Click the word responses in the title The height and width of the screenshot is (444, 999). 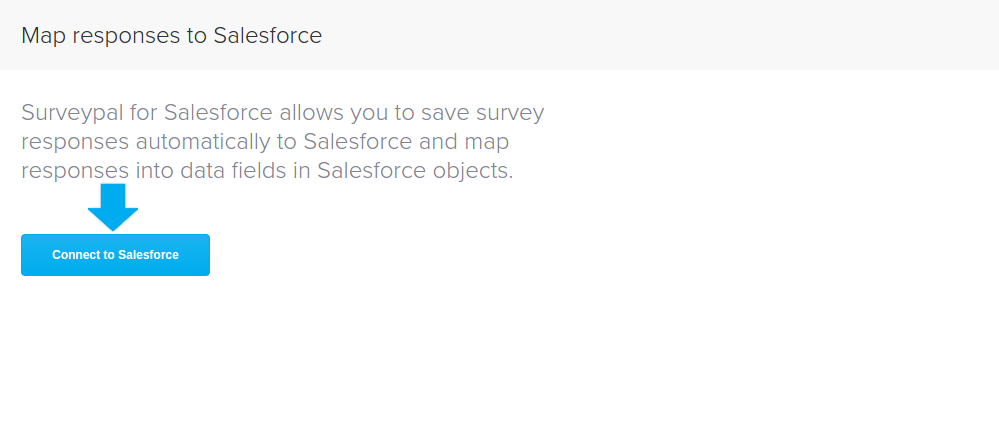(x=126, y=38)
